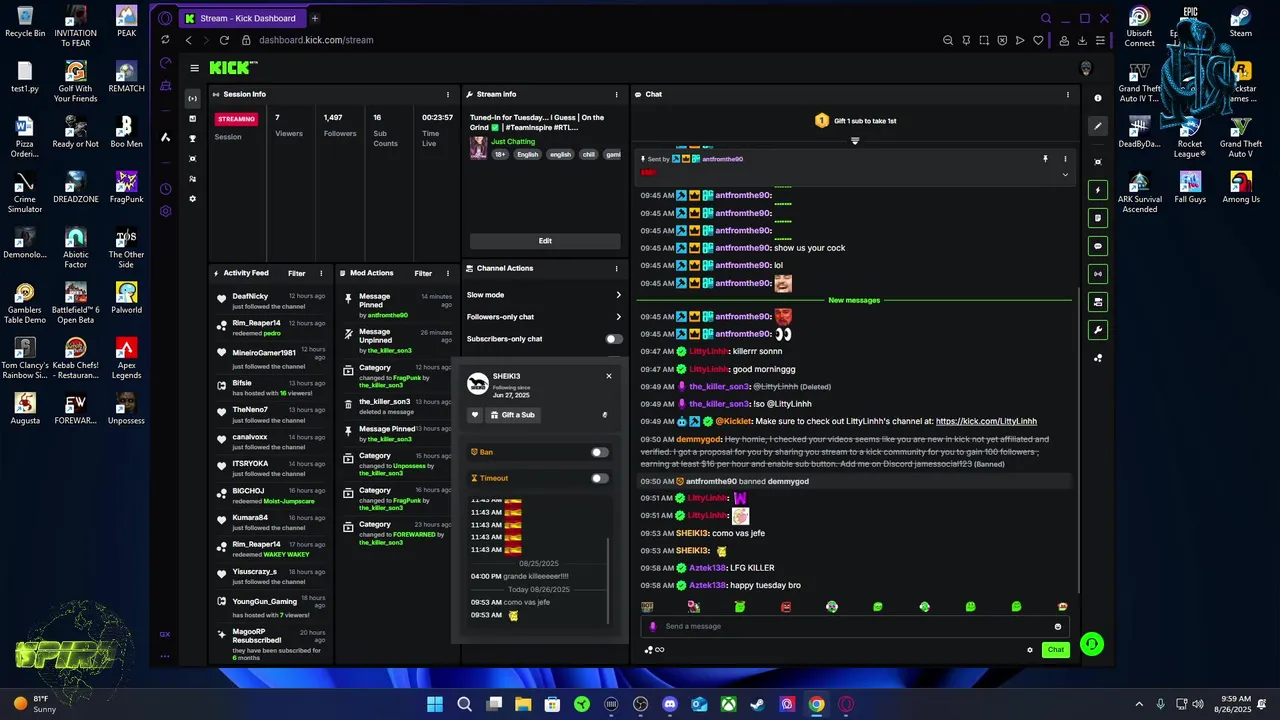Toggle the Timeout switch for SHEIKI3
Image resolution: width=1280 pixels, height=720 pixels.
(x=599, y=478)
